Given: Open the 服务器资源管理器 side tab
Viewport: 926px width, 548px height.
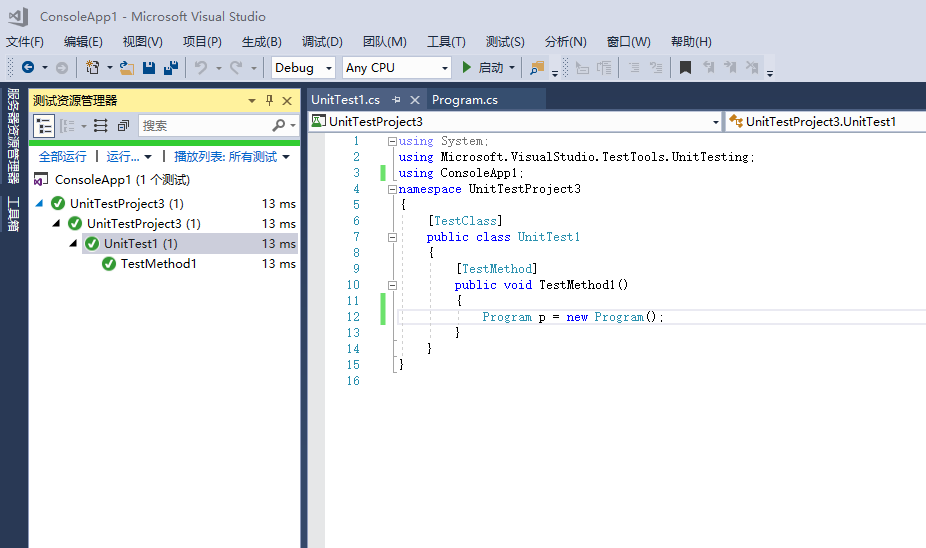Looking at the screenshot, I should coord(13,136).
